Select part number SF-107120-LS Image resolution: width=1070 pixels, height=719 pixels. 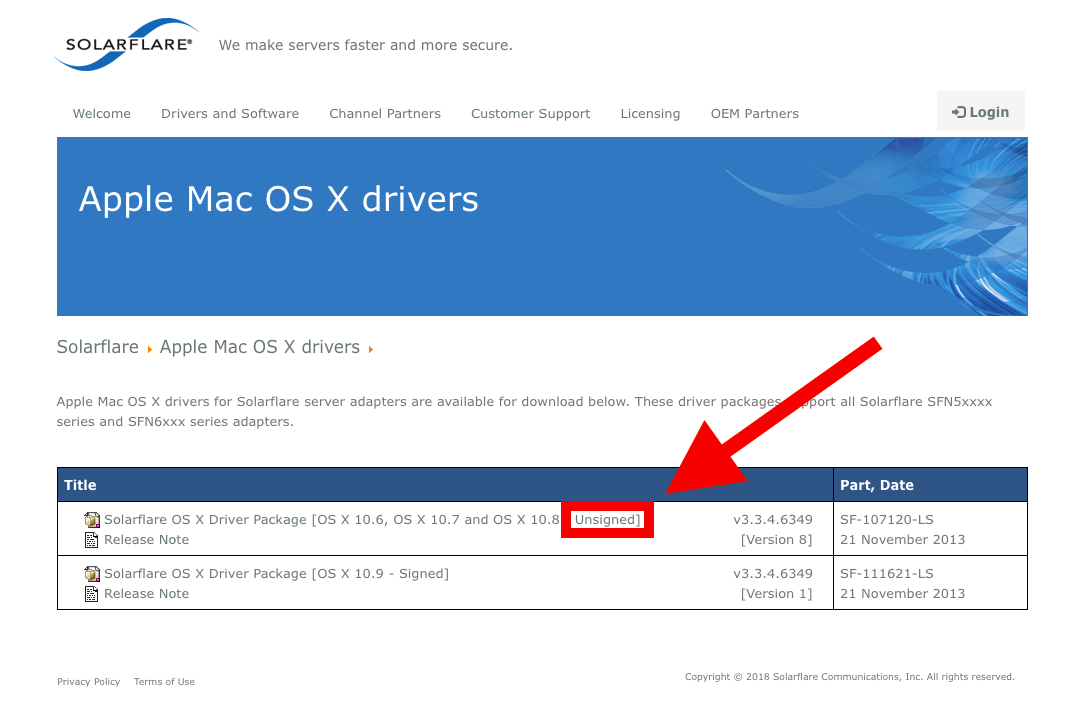point(886,520)
